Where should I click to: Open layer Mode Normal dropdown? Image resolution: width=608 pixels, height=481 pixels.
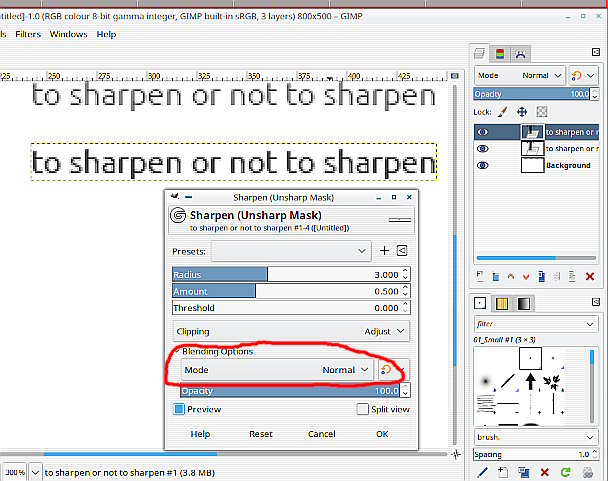coord(520,75)
